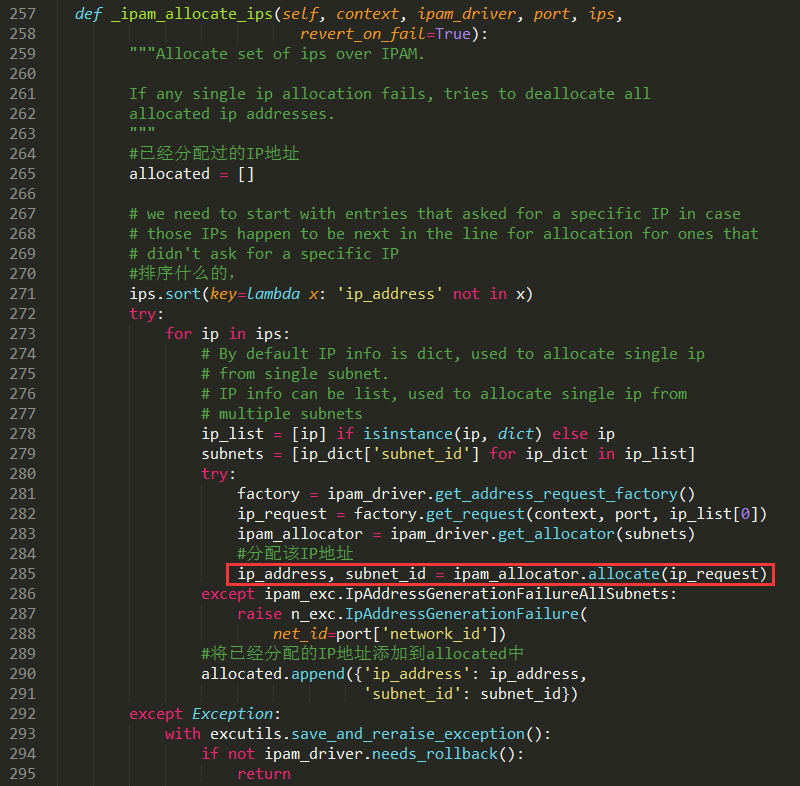This screenshot has width=800, height=786.
Task: Click 'needs_rollback' on line 294
Action: pyautogui.click(x=434, y=754)
